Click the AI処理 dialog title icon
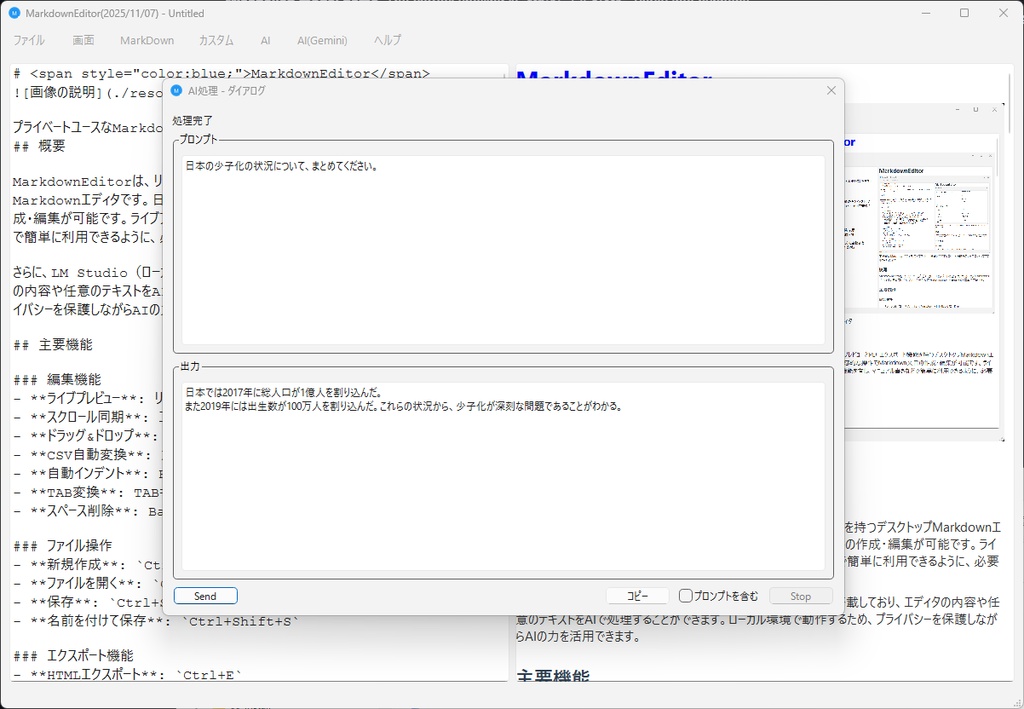The height and width of the screenshot is (709, 1024). coord(176,91)
